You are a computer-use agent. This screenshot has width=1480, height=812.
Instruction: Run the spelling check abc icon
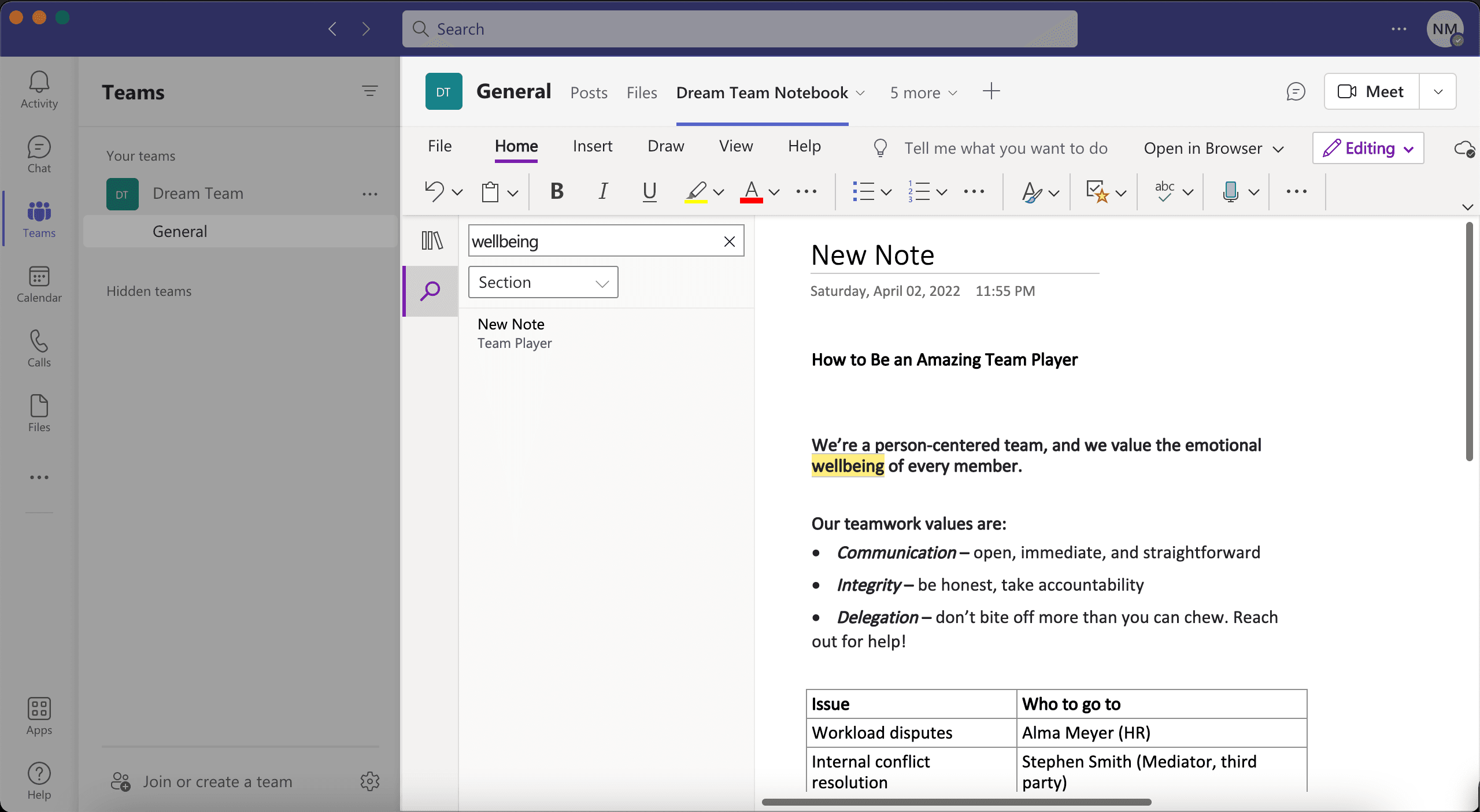point(1164,191)
